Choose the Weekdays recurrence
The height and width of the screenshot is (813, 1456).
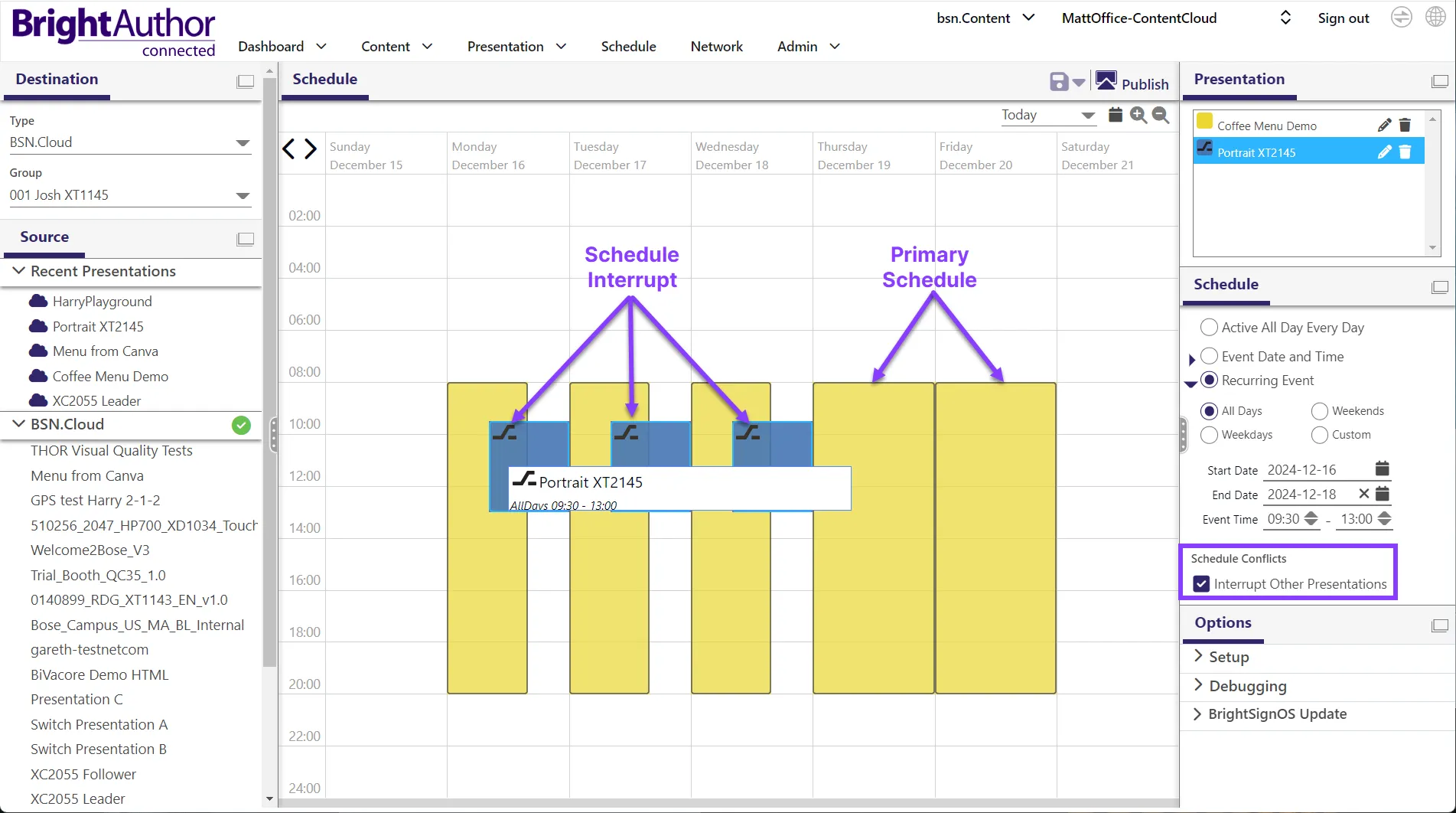pyautogui.click(x=1209, y=435)
